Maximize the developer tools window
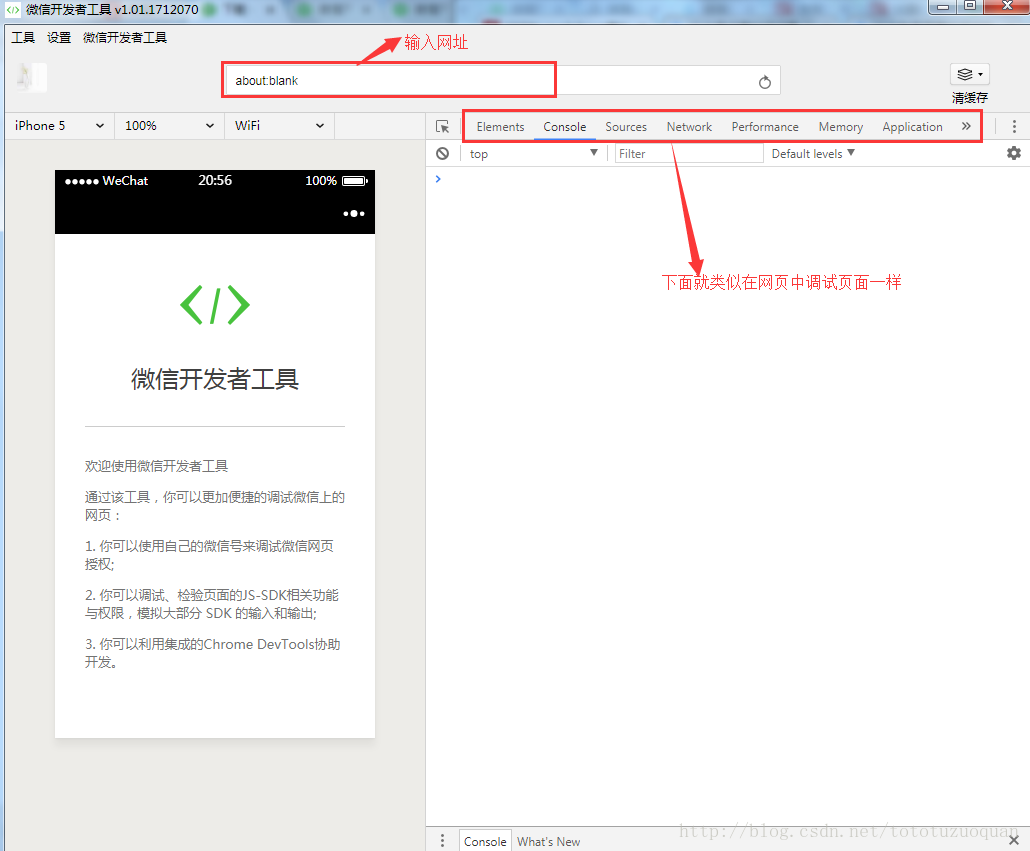This screenshot has width=1030, height=851. point(970,6)
